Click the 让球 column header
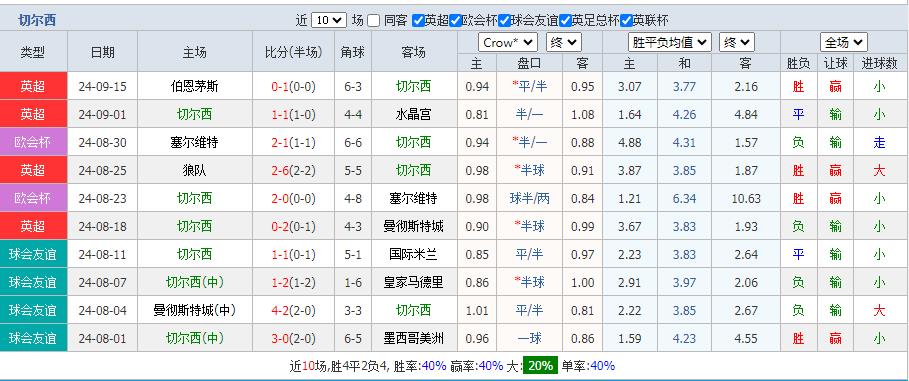 [x=835, y=63]
